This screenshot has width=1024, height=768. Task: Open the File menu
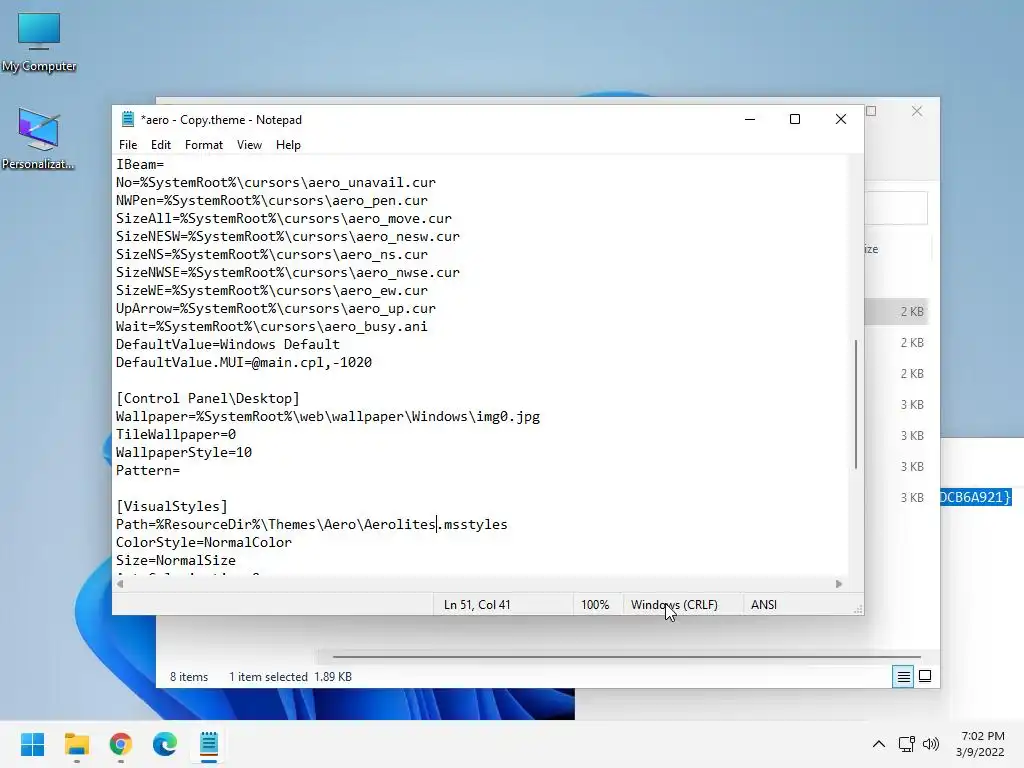click(x=128, y=145)
